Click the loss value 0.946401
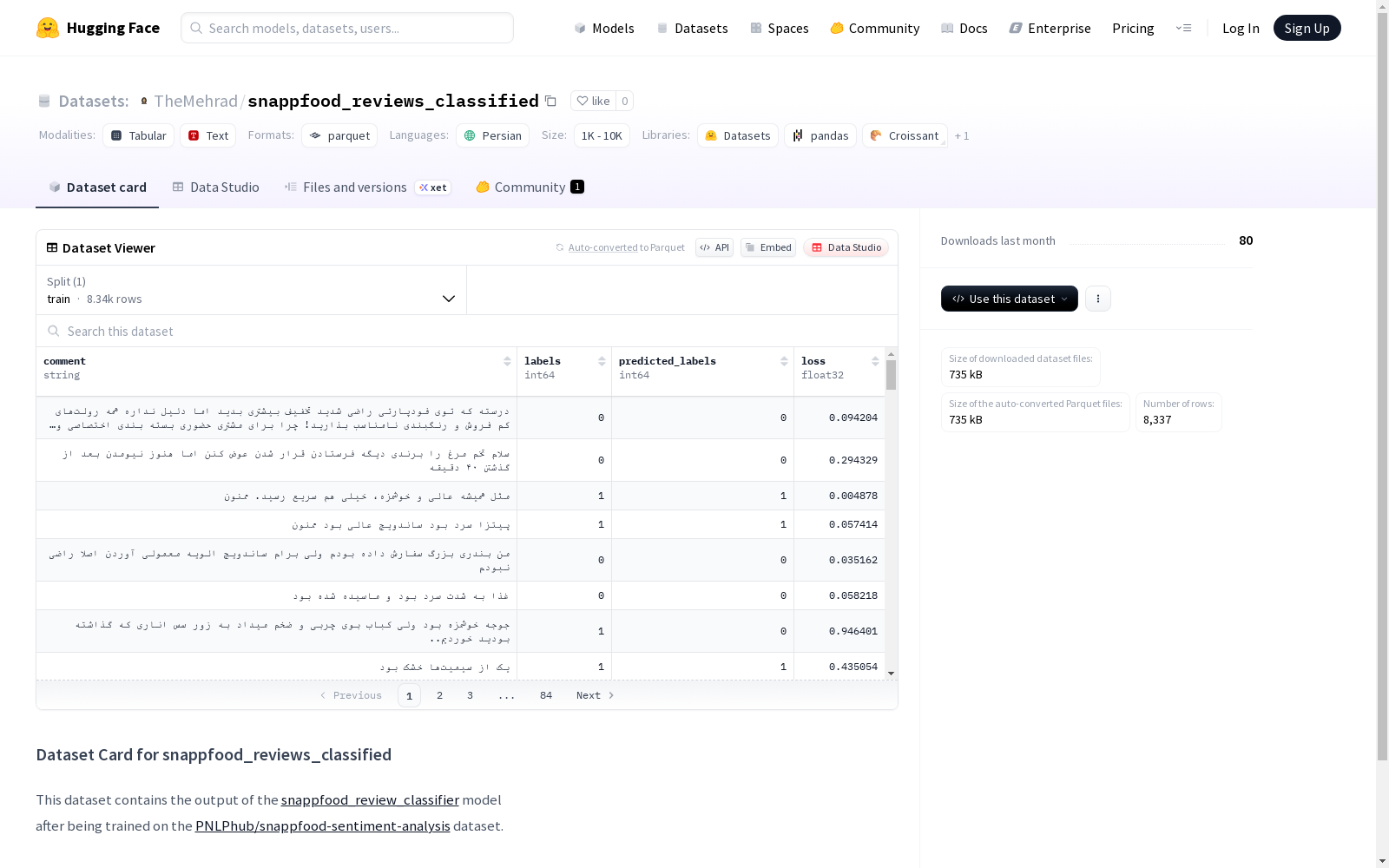The width and height of the screenshot is (1389, 868). pos(852,631)
